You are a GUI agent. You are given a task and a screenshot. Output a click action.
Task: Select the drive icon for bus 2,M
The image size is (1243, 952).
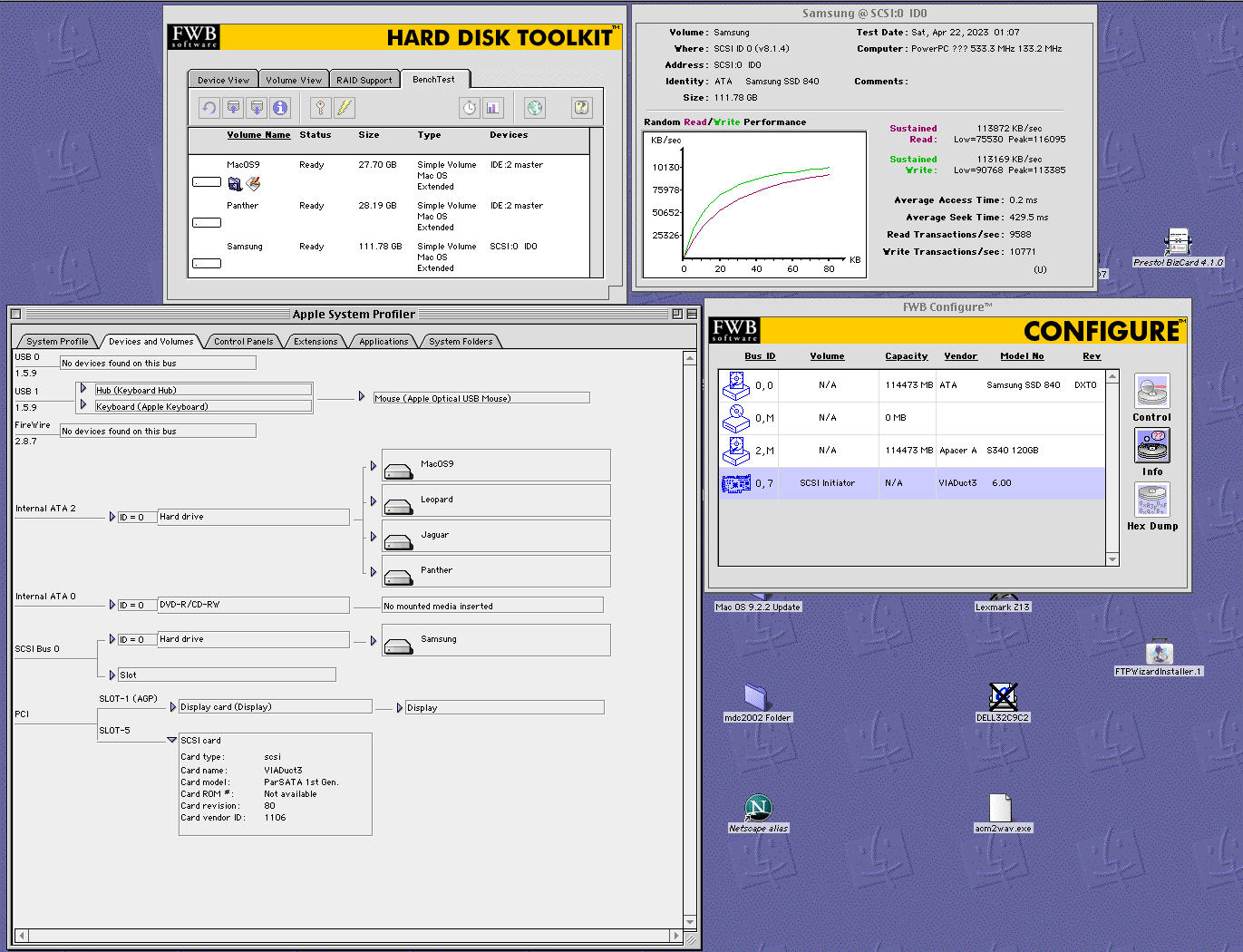[735, 451]
